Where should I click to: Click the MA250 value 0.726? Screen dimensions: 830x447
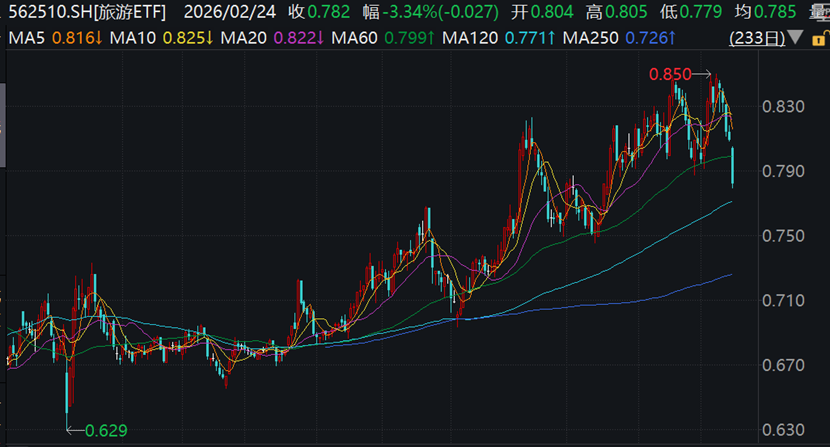[650, 38]
